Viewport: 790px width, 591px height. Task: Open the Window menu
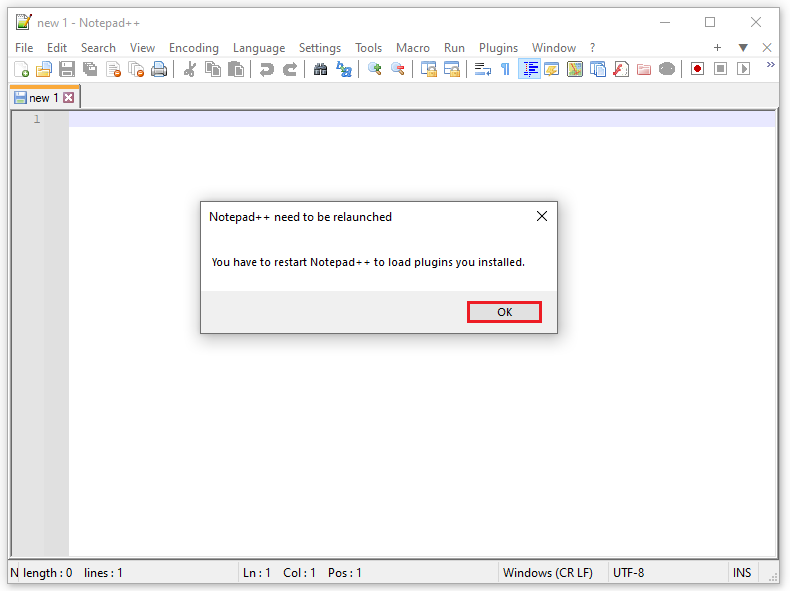[x=554, y=48]
